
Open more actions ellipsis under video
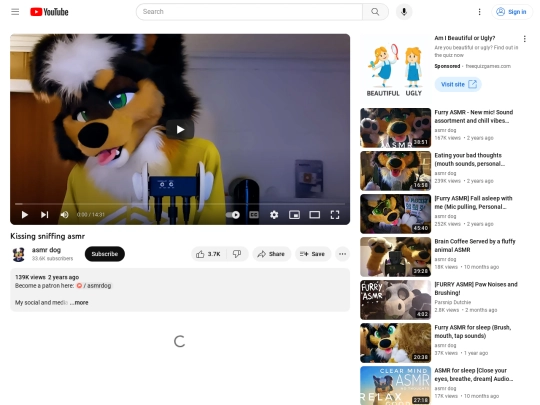coord(342,254)
